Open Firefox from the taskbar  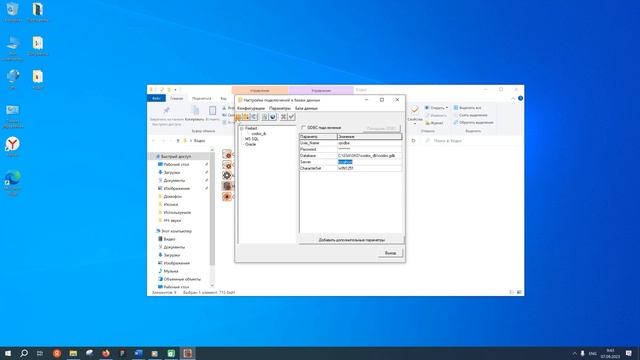(106, 353)
